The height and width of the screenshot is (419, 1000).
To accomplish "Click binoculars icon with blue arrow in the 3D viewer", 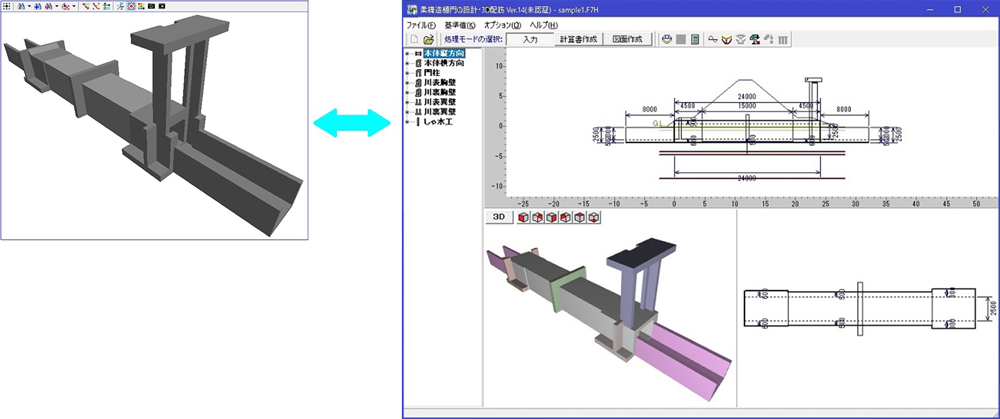I will tap(38, 6).
